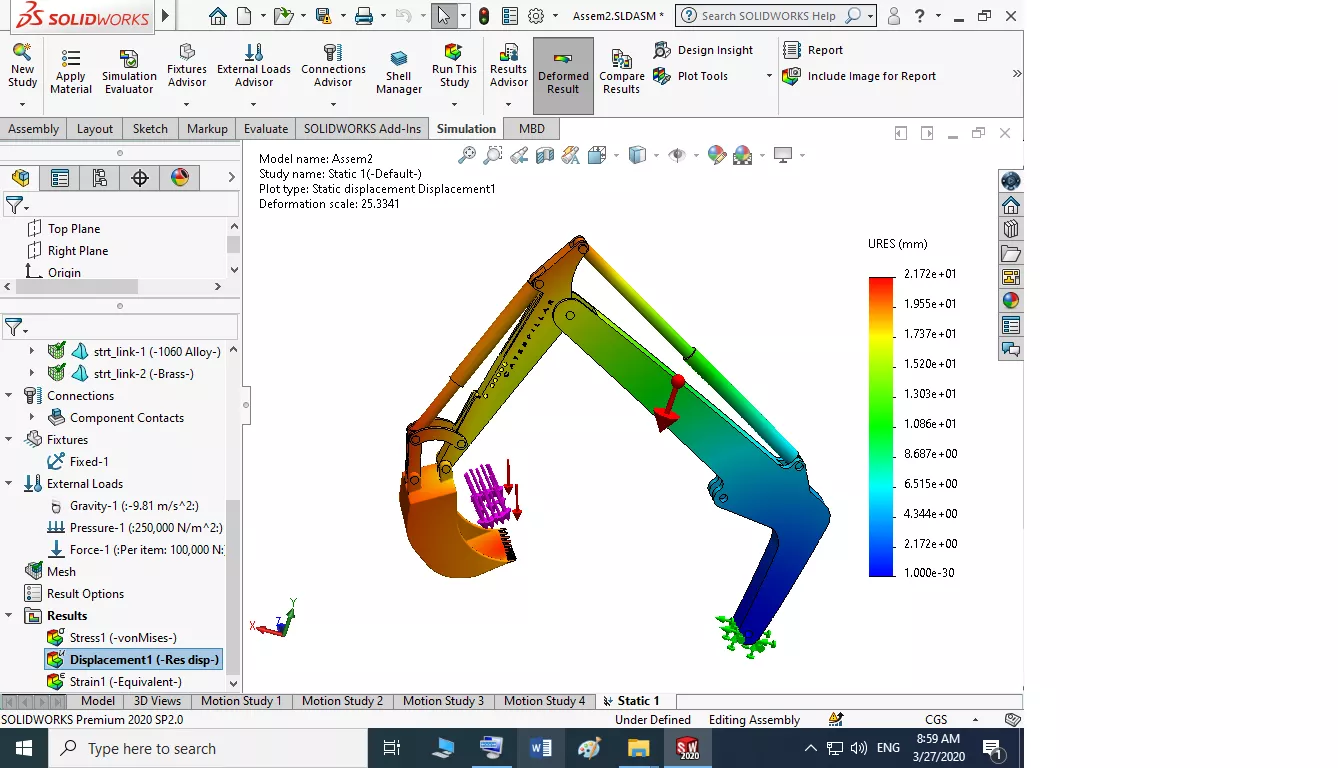Collapse the External Loads tree node

(x=9, y=484)
